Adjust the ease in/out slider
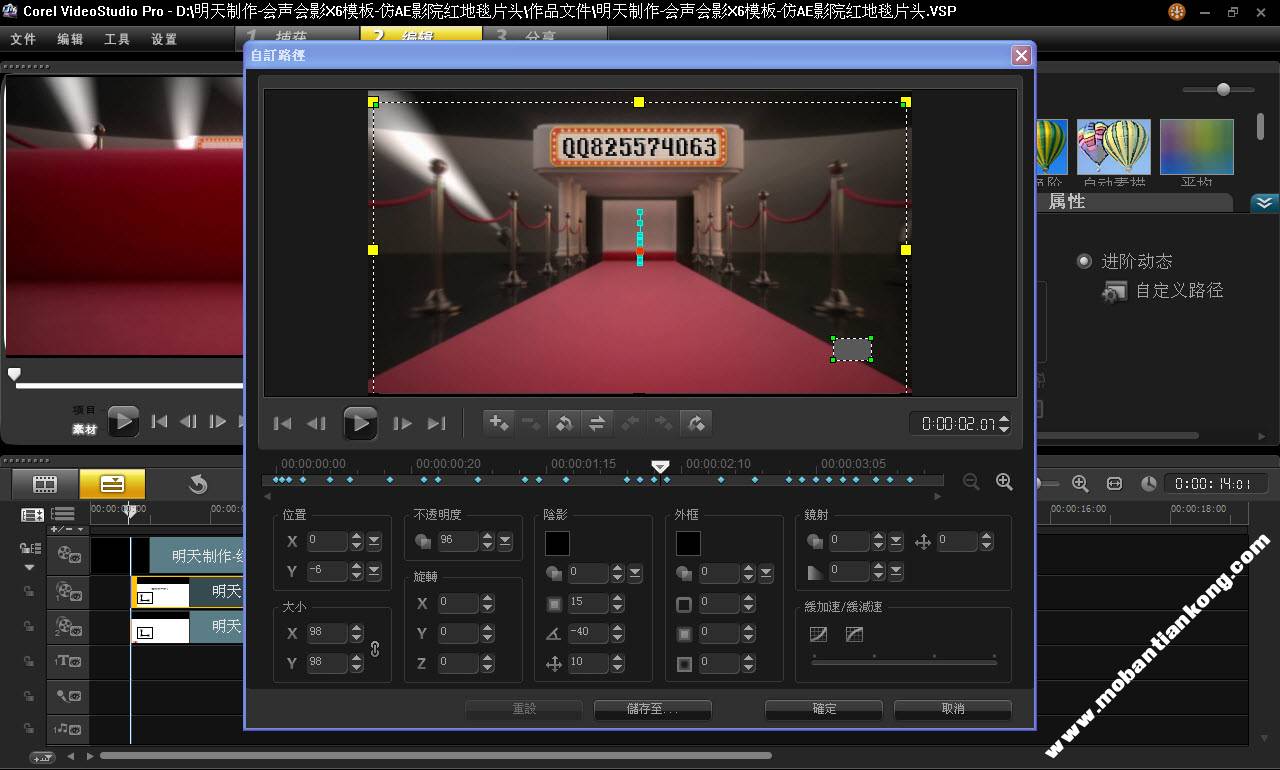Viewport: 1280px width, 770px height. (x=904, y=662)
